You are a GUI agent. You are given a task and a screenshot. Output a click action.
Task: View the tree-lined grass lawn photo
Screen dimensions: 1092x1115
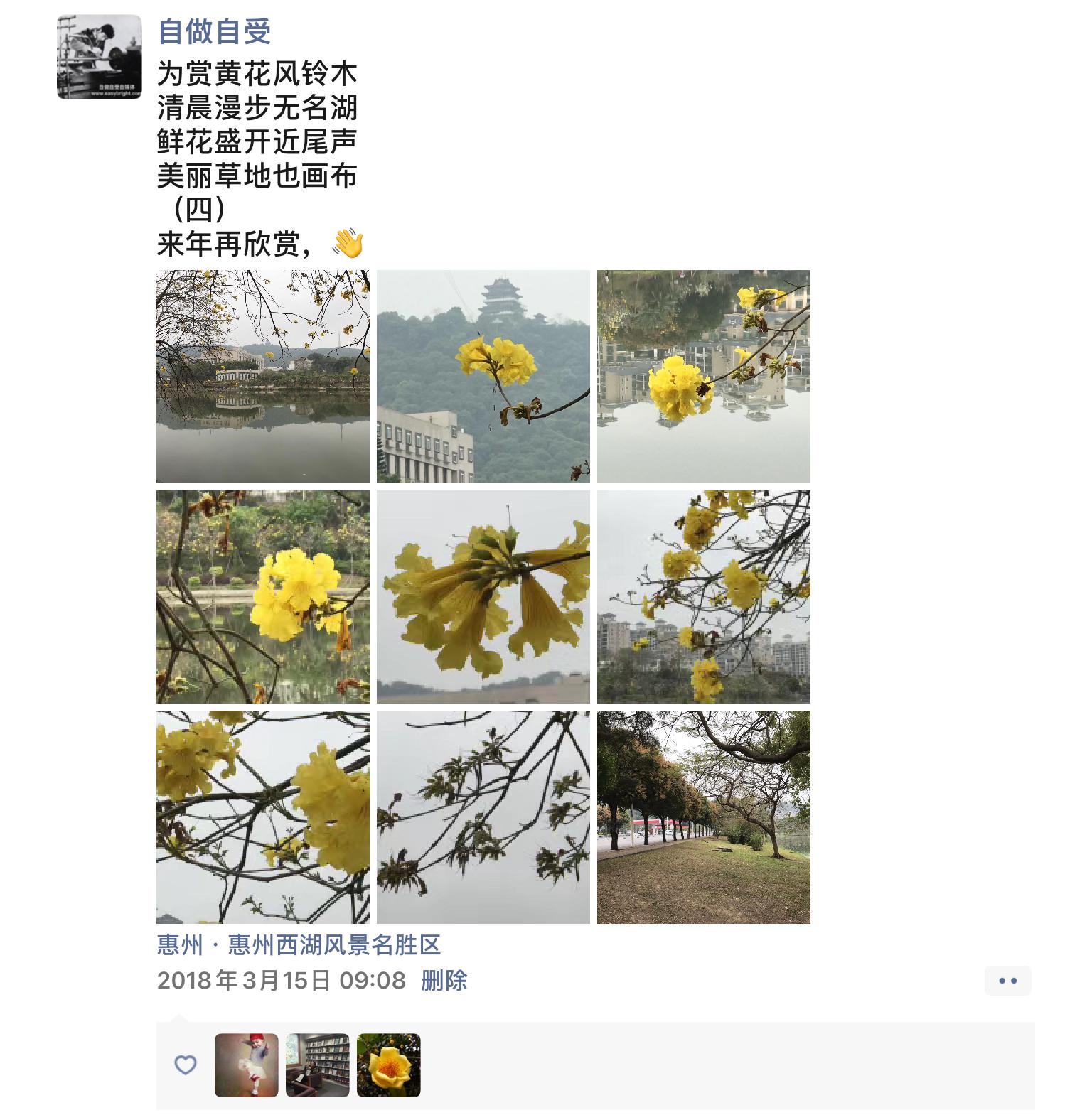pos(704,817)
